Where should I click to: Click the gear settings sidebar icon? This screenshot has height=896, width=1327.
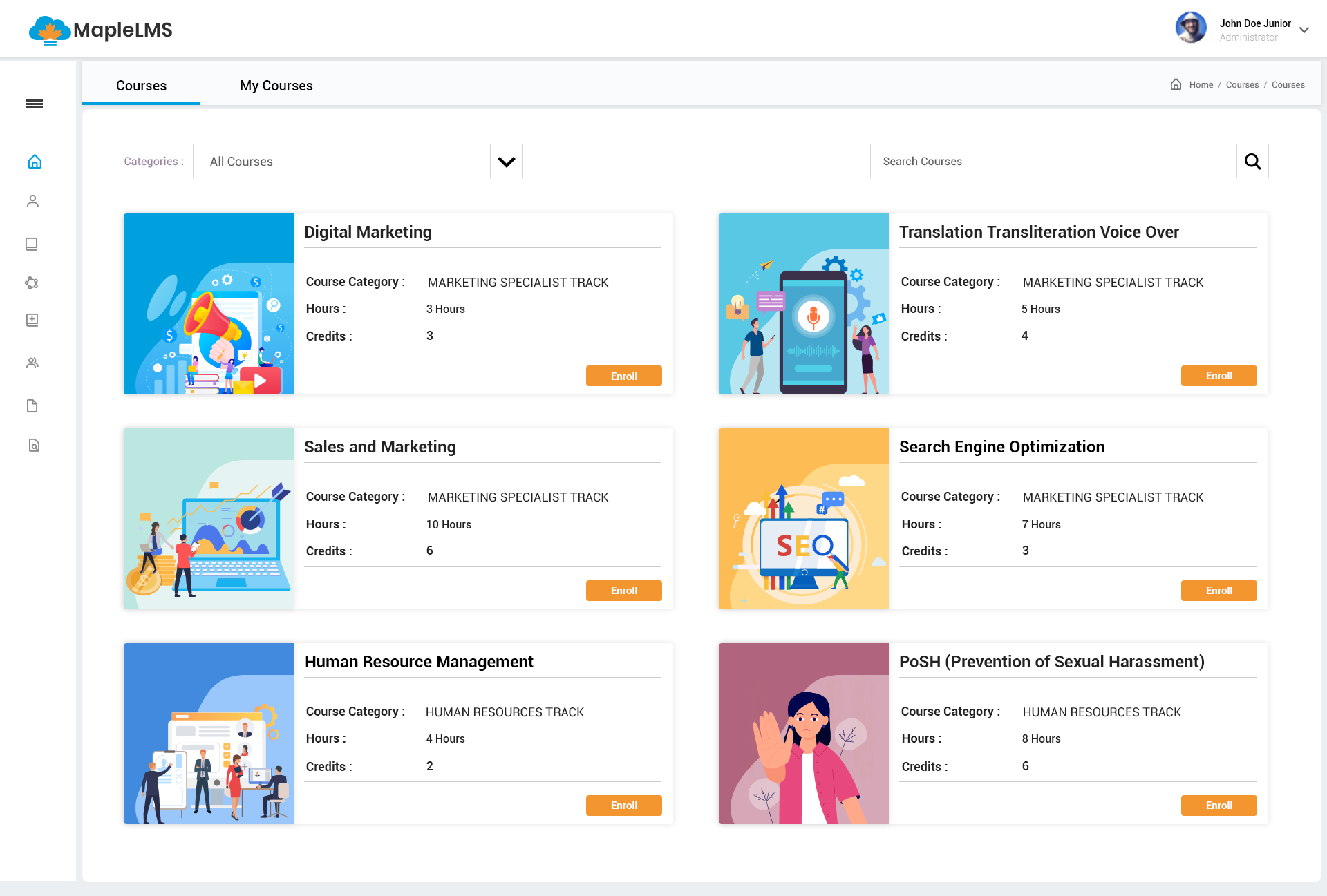pos(32,283)
